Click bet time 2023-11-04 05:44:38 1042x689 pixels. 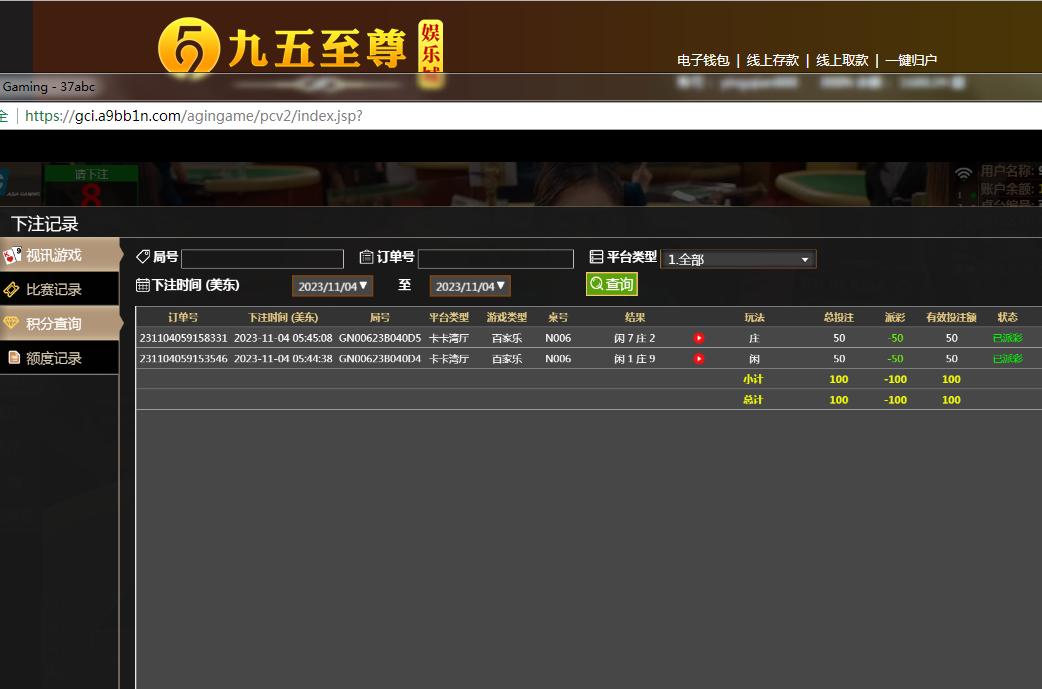point(283,359)
